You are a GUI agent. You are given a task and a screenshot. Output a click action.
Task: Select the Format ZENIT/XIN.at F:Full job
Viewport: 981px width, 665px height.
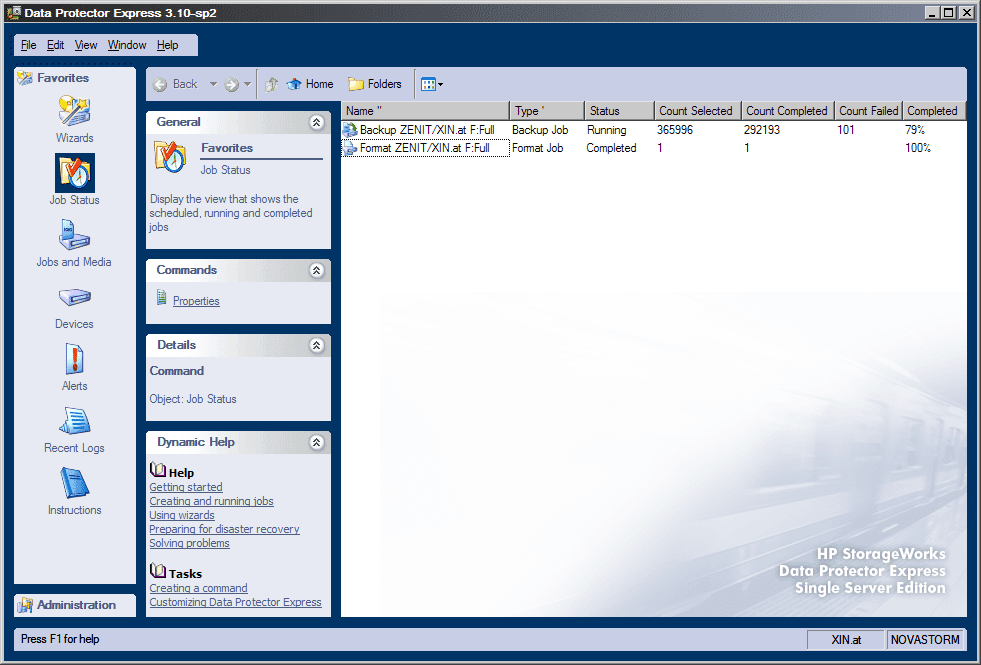tap(425, 148)
